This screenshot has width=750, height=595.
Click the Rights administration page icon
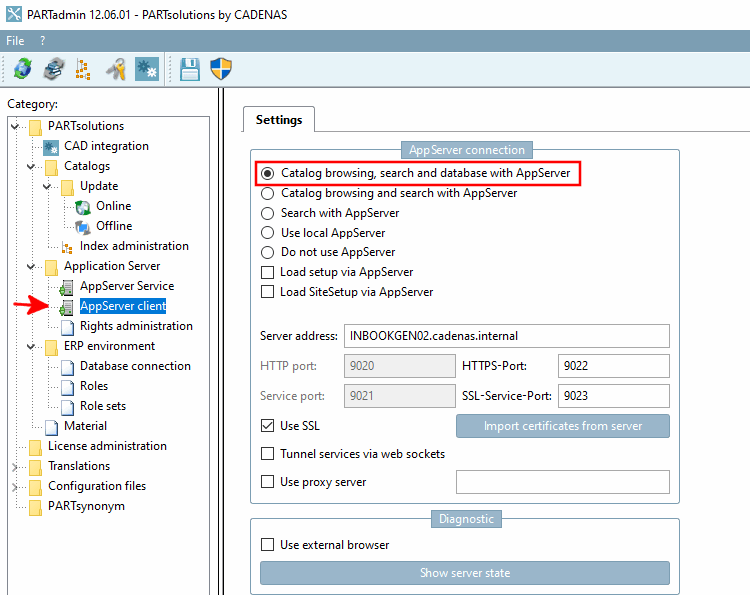pos(67,327)
